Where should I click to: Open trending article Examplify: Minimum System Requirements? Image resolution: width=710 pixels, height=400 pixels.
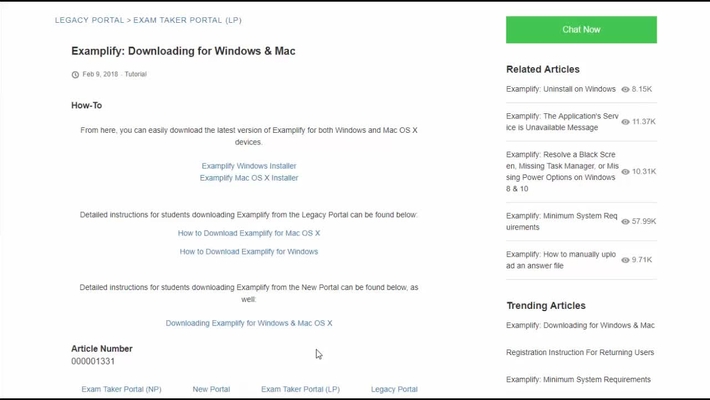point(579,380)
